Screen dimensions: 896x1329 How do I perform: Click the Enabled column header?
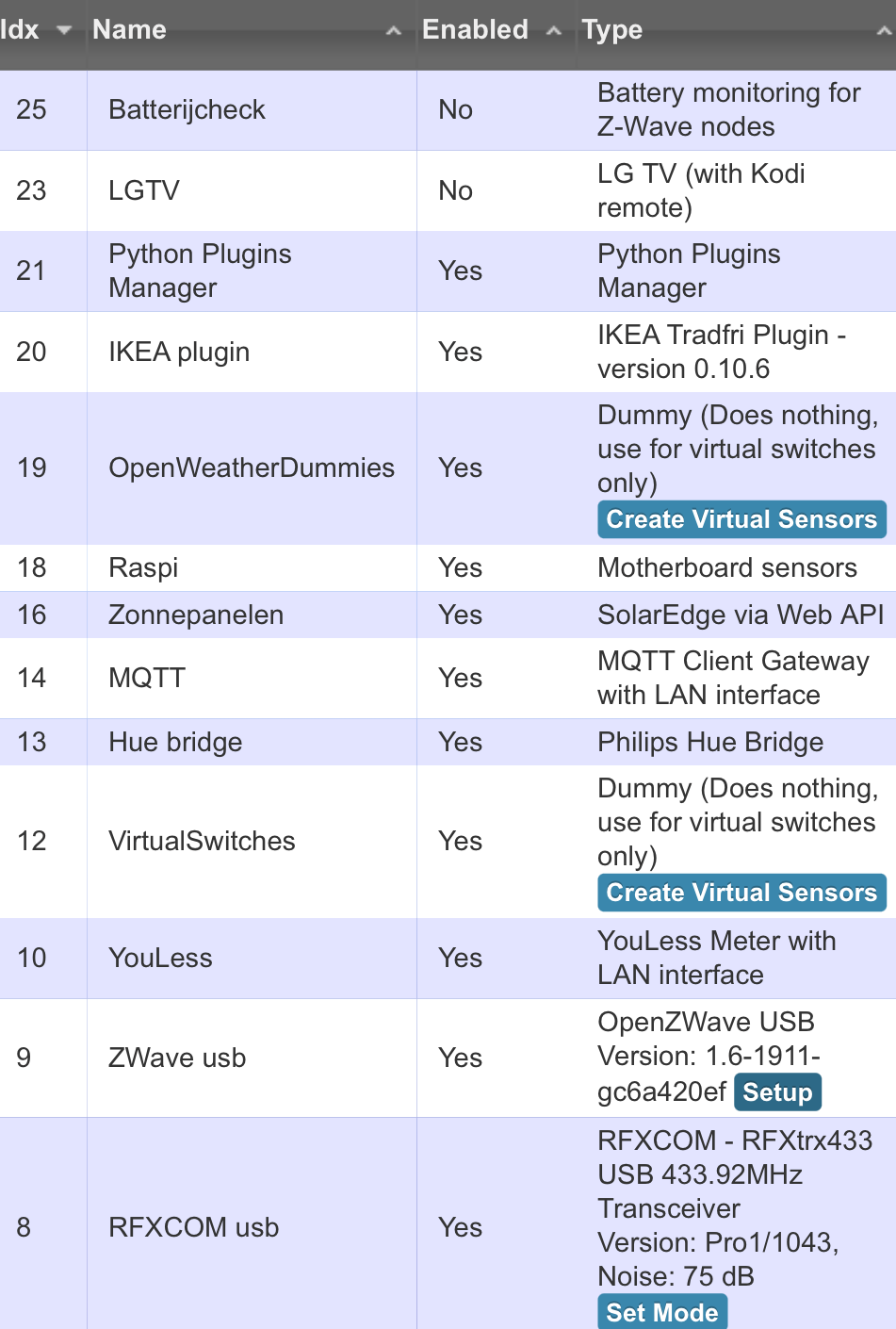point(475,30)
